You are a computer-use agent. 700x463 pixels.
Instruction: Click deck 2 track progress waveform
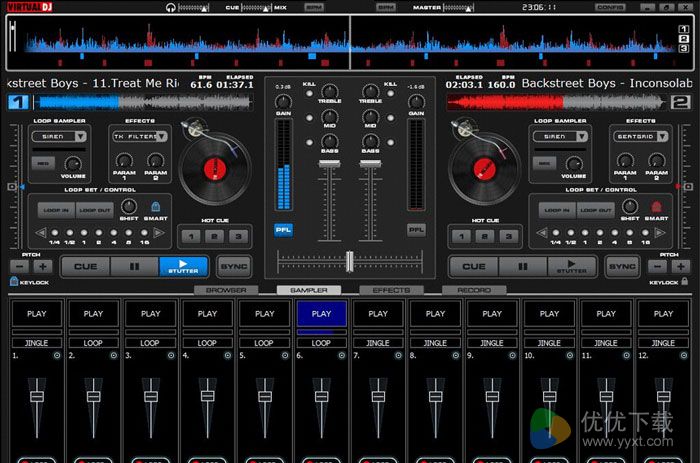point(556,103)
